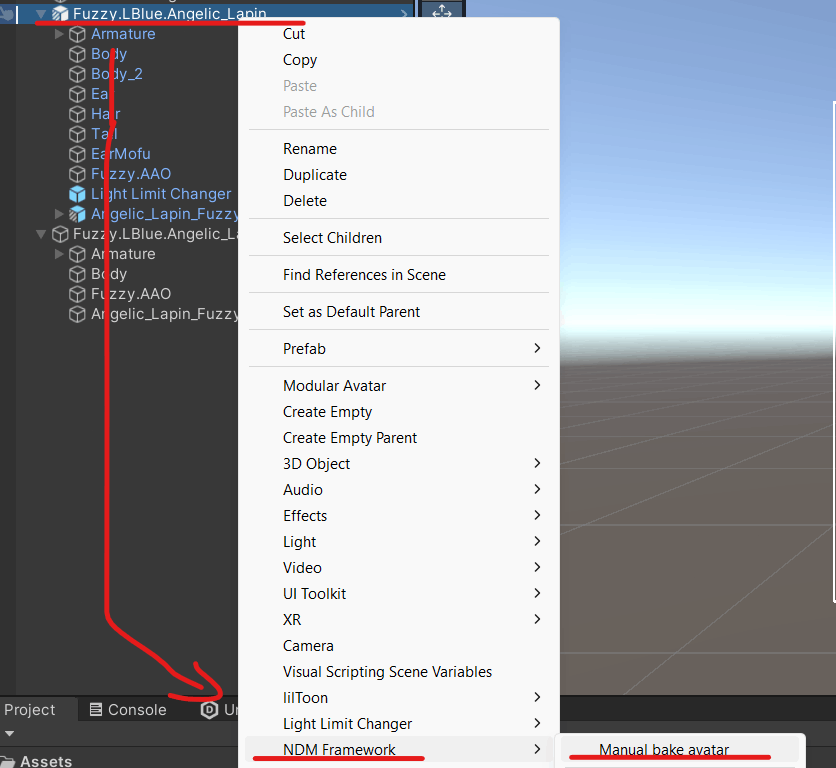Select the grey Body object

109,274
